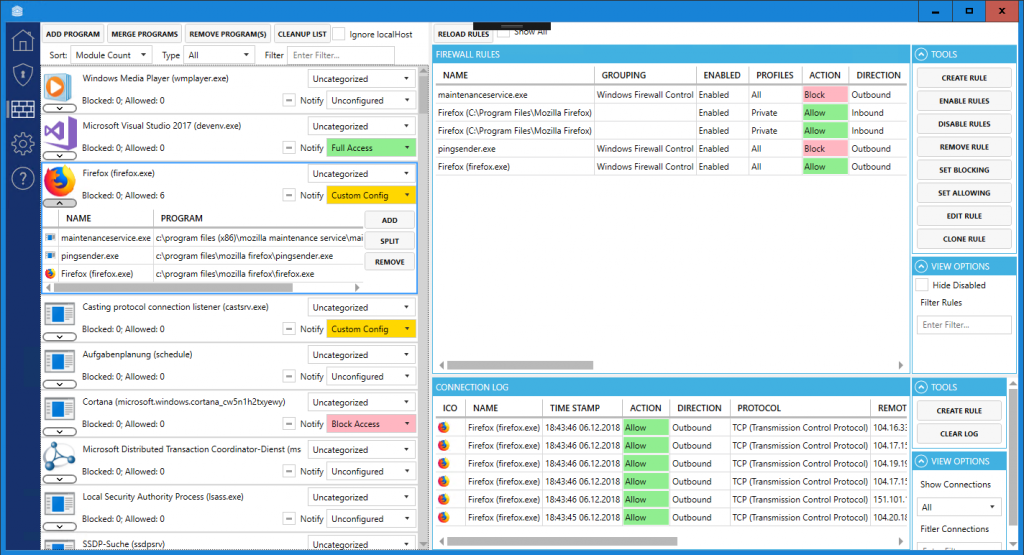The image size is (1024, 555).
Task: Click SPLIT button in Firefox modules
Action: [389, 241]
